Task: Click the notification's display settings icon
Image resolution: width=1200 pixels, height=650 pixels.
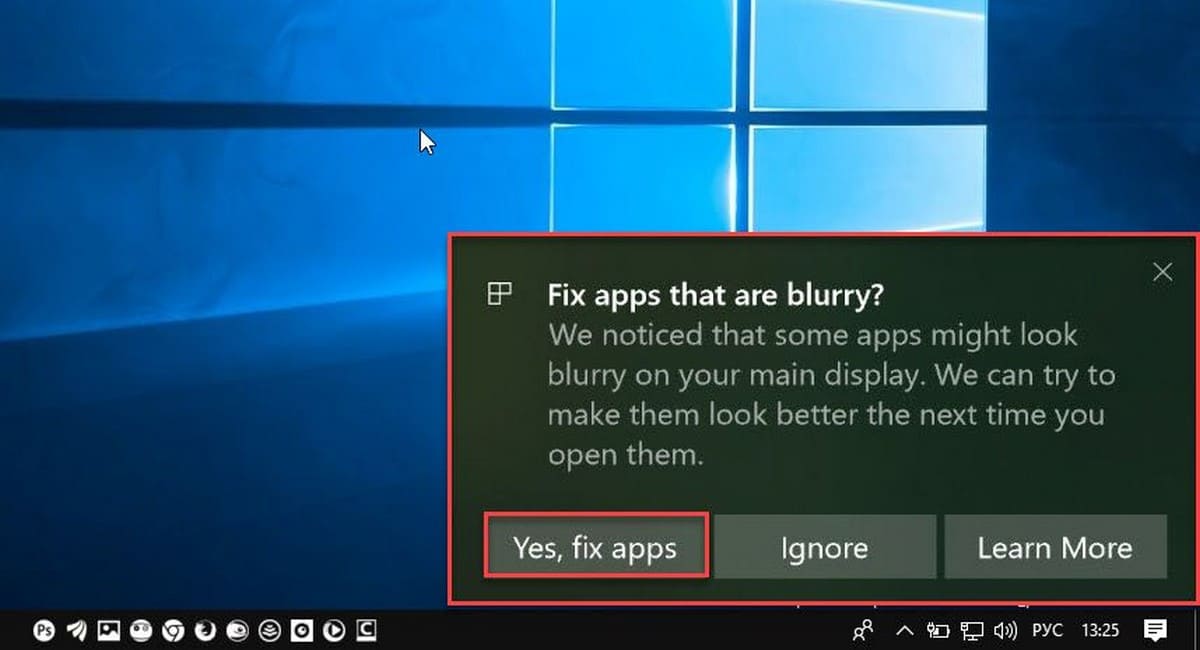Action: pos(499,294)
